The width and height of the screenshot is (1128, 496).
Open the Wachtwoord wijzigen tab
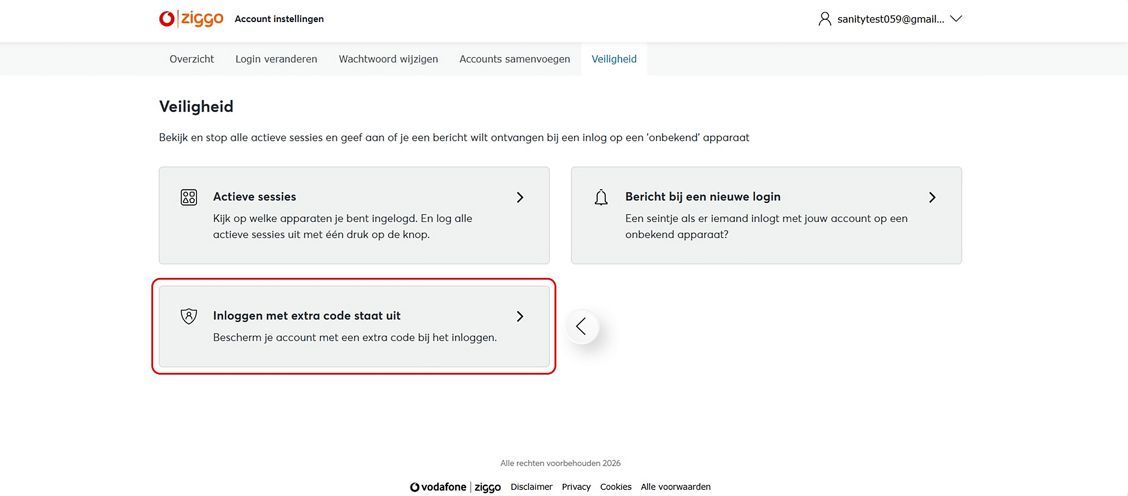pyautogui.click(x=388, y=59)
